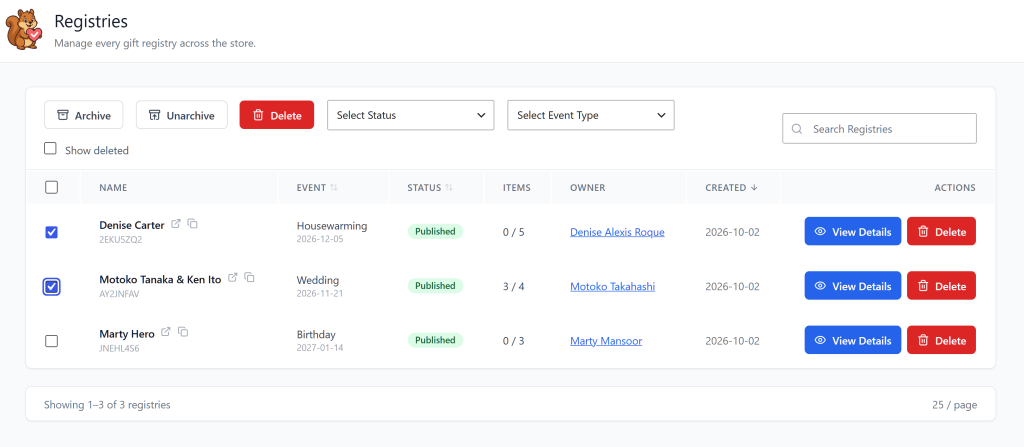The image size is (1024, 447).
Task: Sort by Event column arrows
Action: [x=334, y=188]
